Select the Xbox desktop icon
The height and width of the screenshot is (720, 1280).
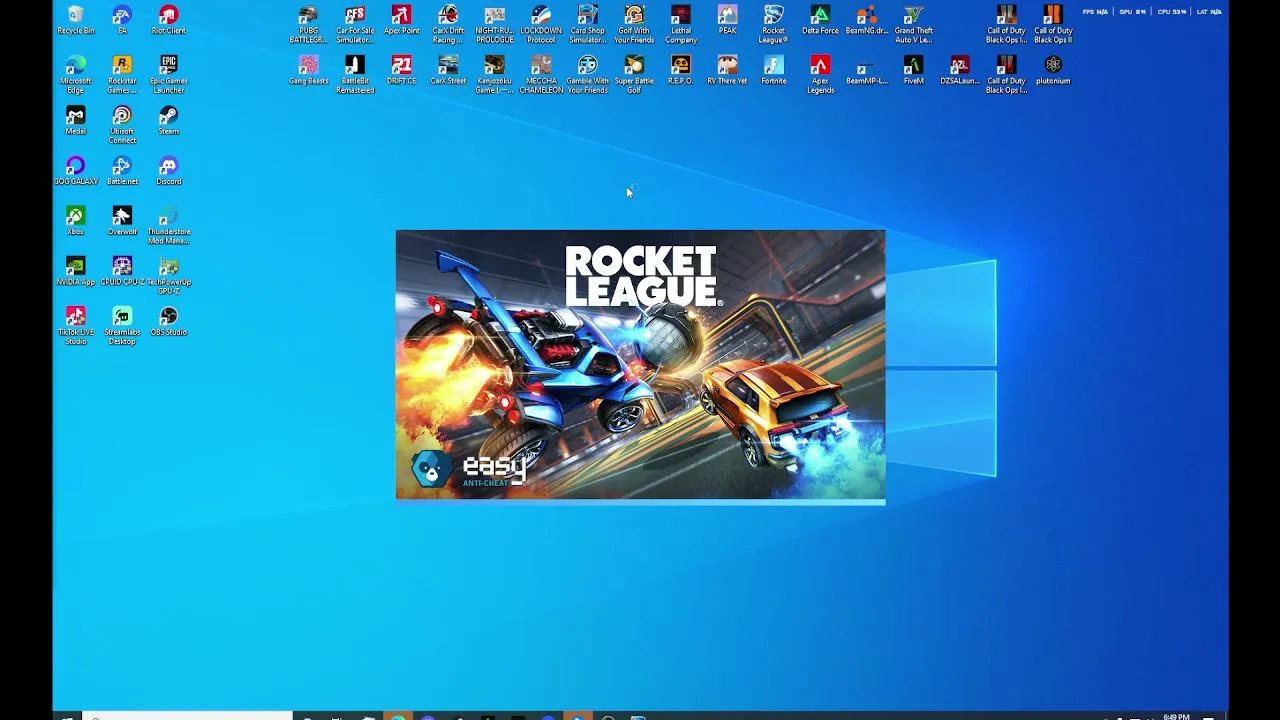click(75, 220)
